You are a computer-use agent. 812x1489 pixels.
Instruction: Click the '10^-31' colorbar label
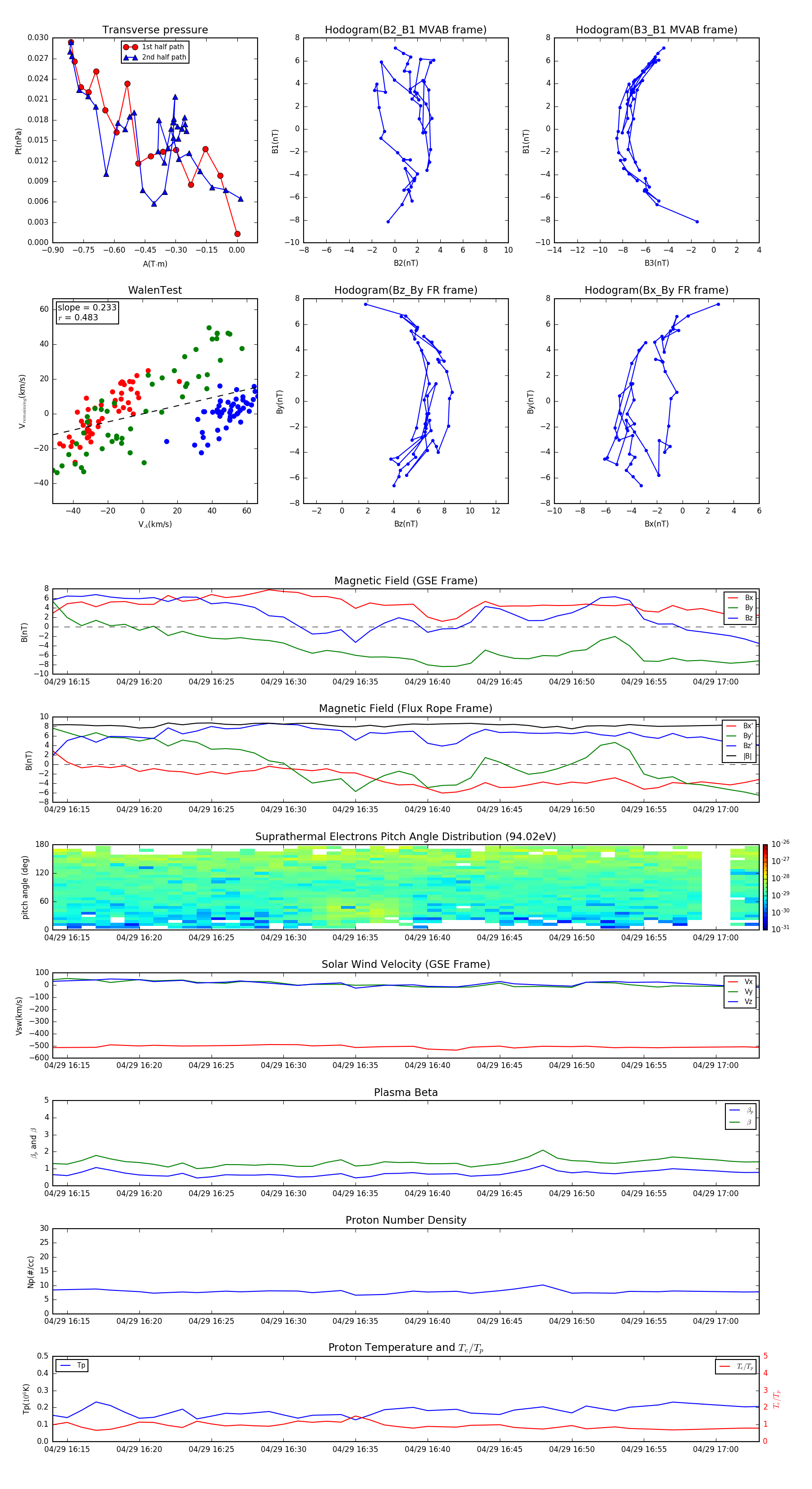coord(781,929)
